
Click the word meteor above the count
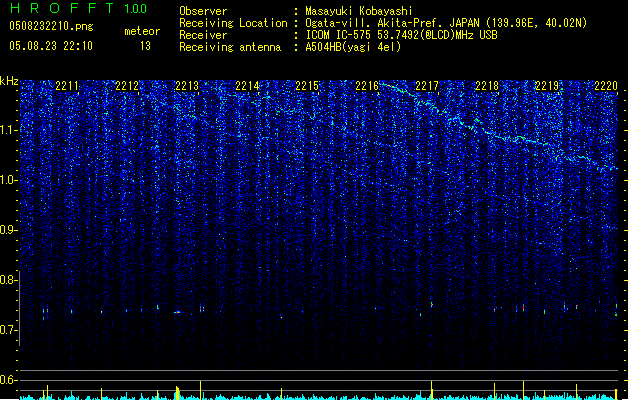click(142, 31)
